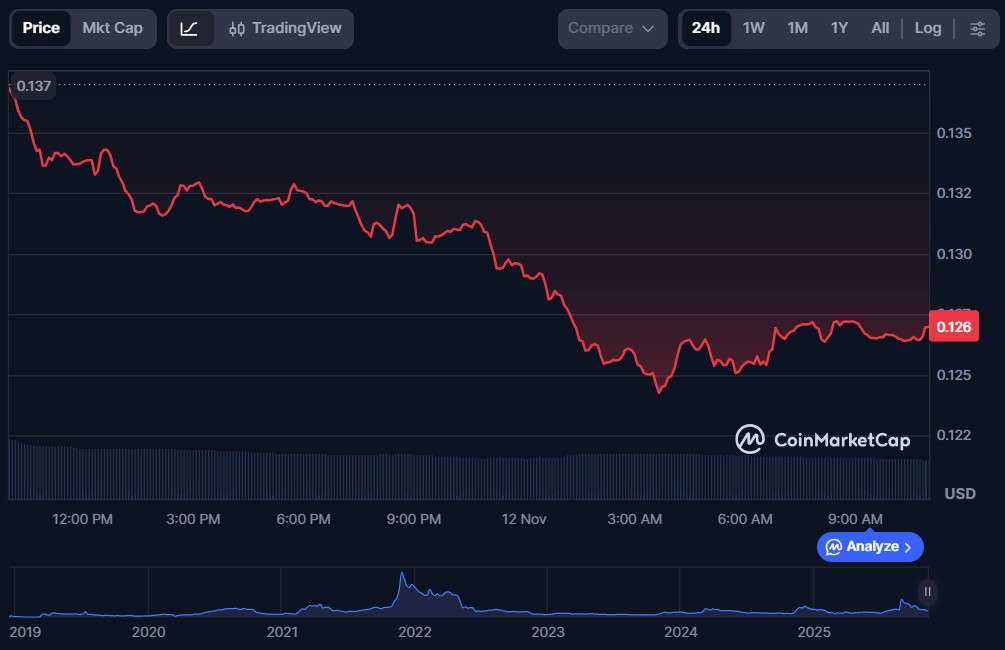Show the All time range
1005x650 pixels.
(x=880, y=28)
